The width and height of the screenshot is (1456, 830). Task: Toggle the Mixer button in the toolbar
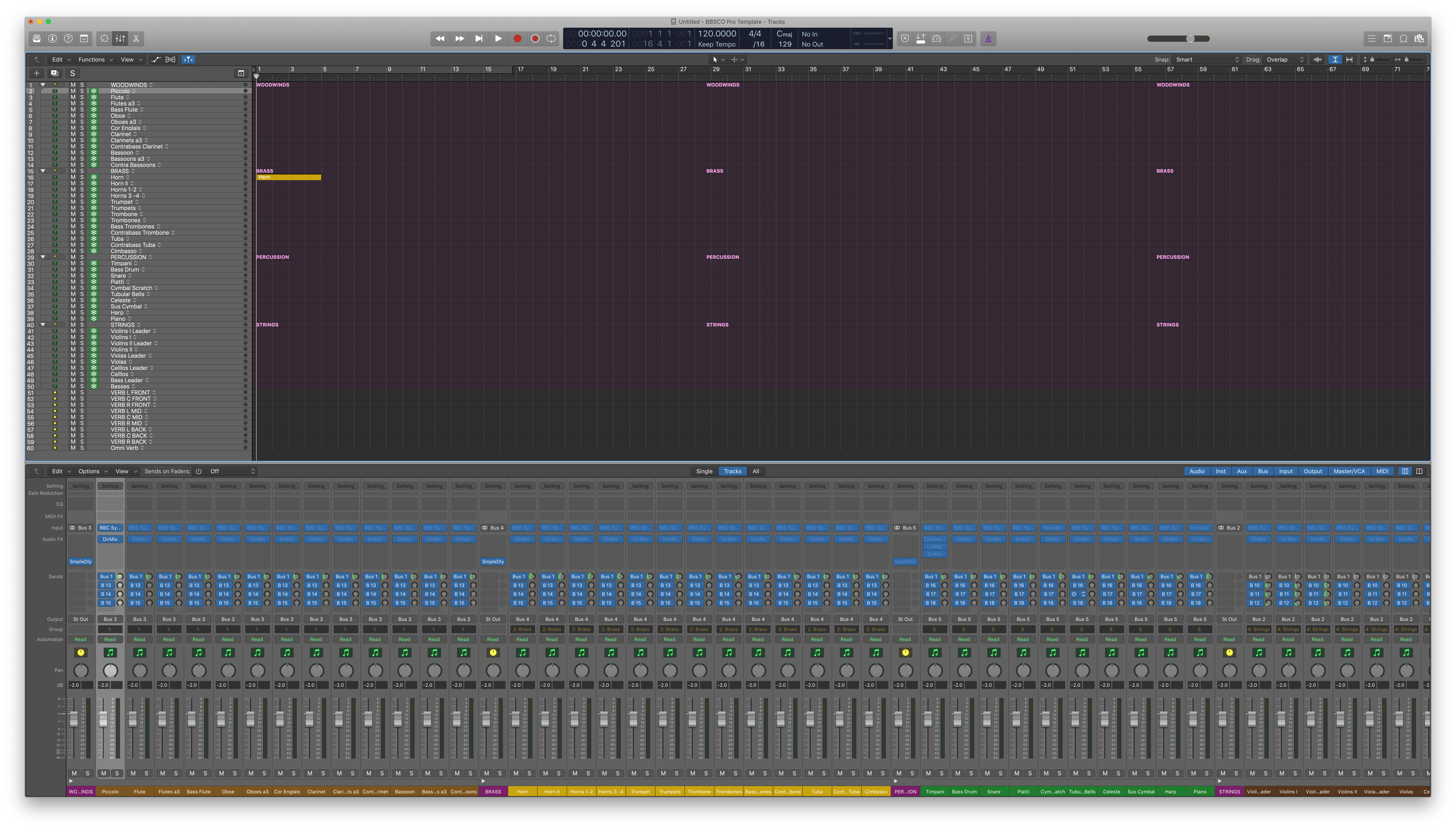pos(120,39)
